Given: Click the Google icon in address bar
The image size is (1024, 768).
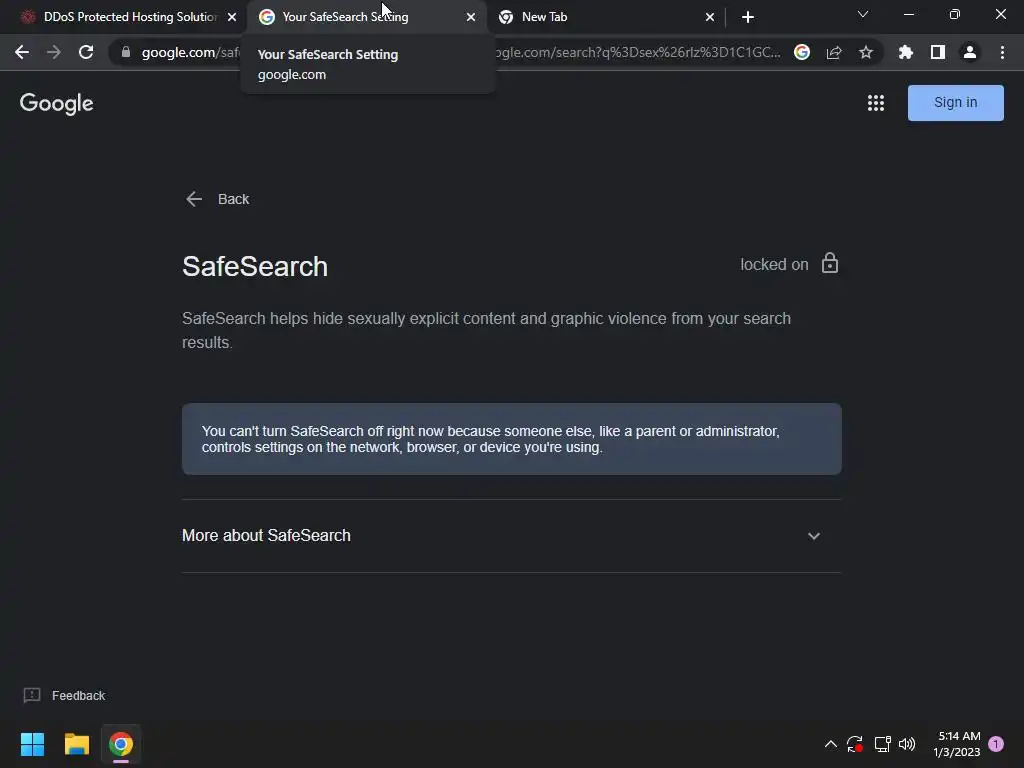Looking at the screenshot, I should pos(802,52).
